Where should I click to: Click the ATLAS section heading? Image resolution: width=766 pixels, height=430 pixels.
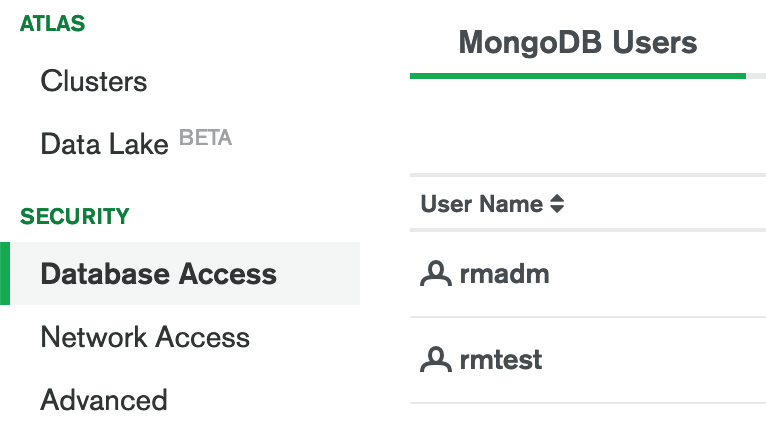tap(52, 23)
